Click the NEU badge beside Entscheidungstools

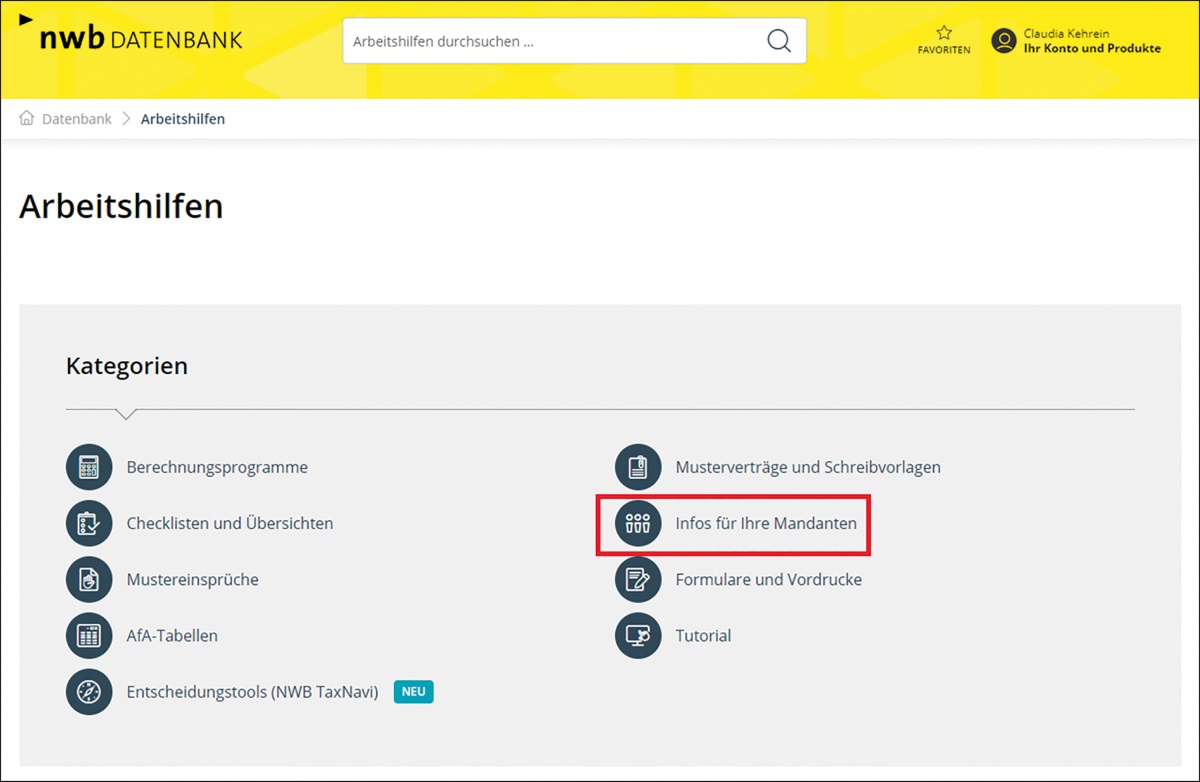pos(413,691)
